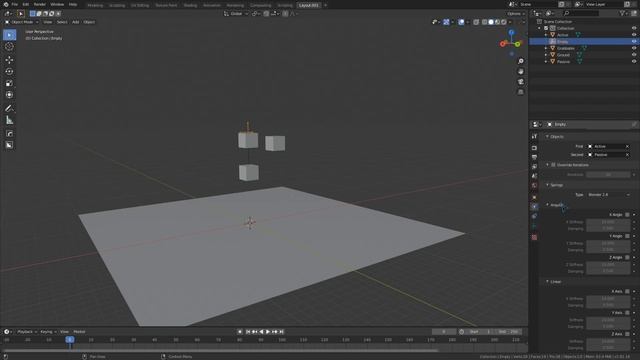The height and width of the screenshot is (360, 640).
Task: Open the File menu
Action: click(15, 4)
